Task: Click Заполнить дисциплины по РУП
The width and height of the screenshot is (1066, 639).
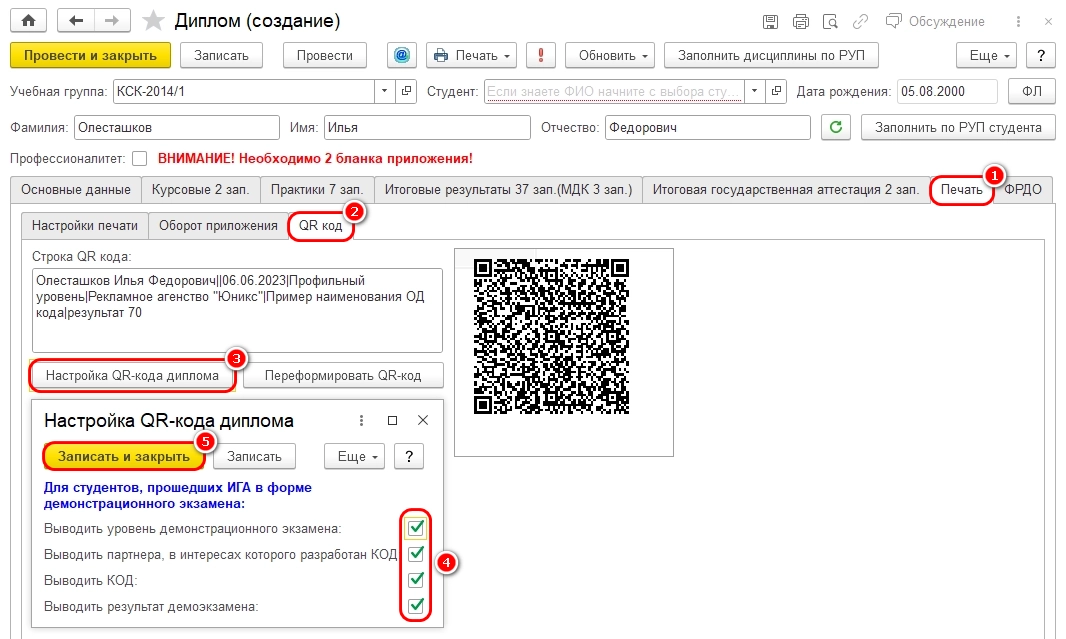Action: coord(771,55)
